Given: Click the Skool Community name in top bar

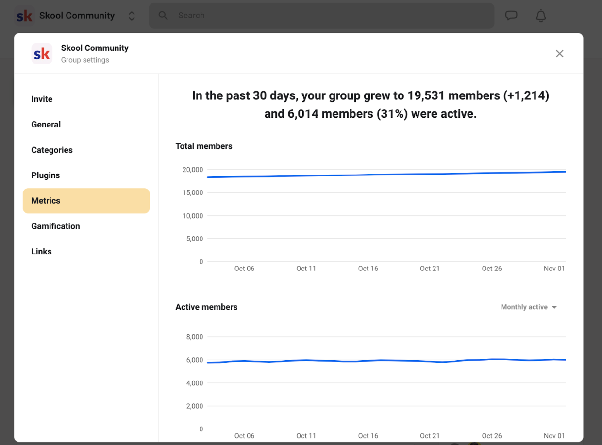Looking at the screenshot, I should click(x=77, y=16).
